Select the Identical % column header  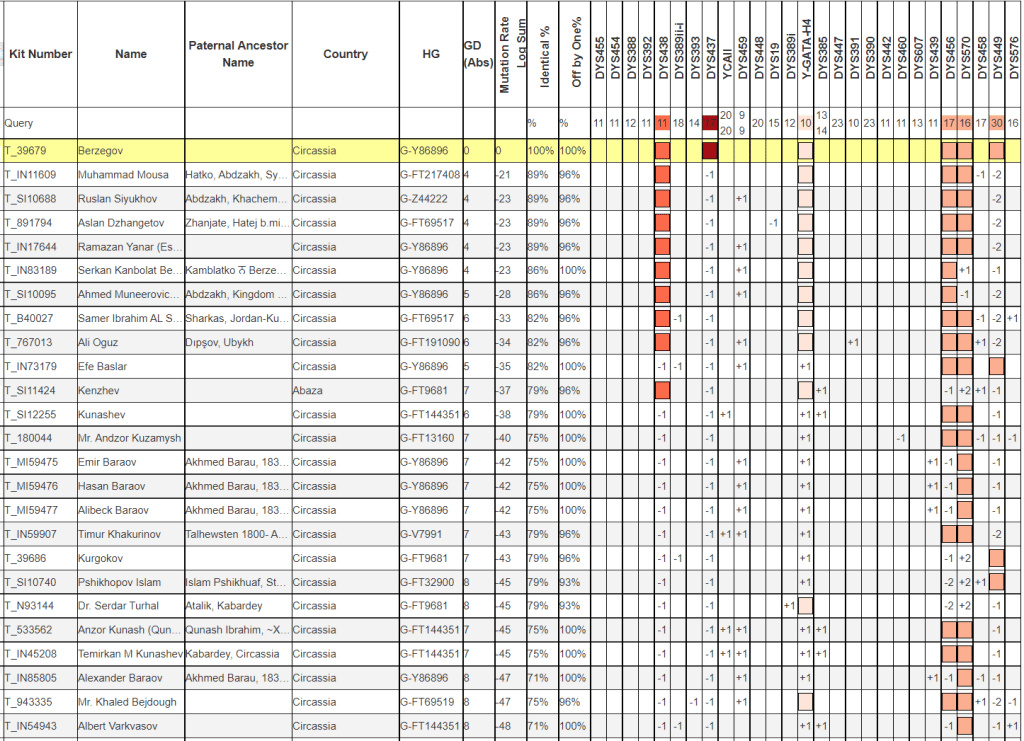pos(545,54)
